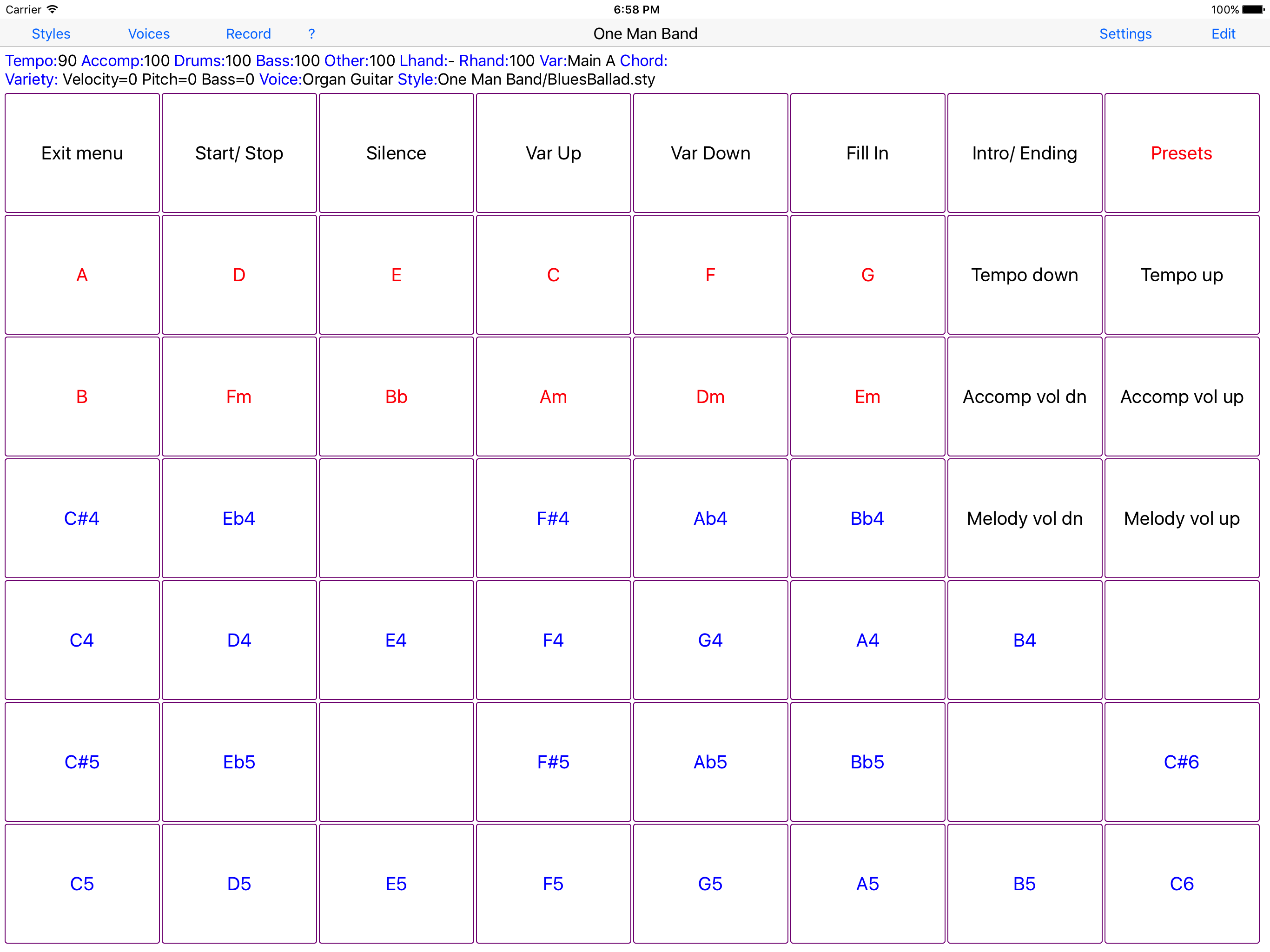Play the Em chord pad
This screenshot has height=952, width=1270.
click(867, 397)
